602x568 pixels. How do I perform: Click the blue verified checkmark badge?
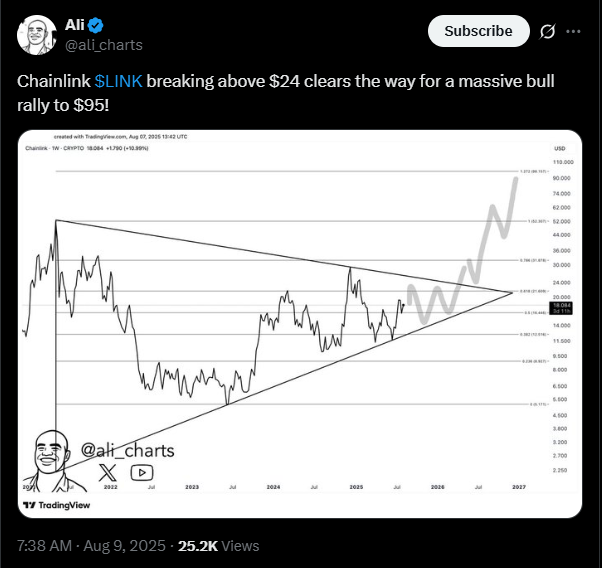coord(95,25)
